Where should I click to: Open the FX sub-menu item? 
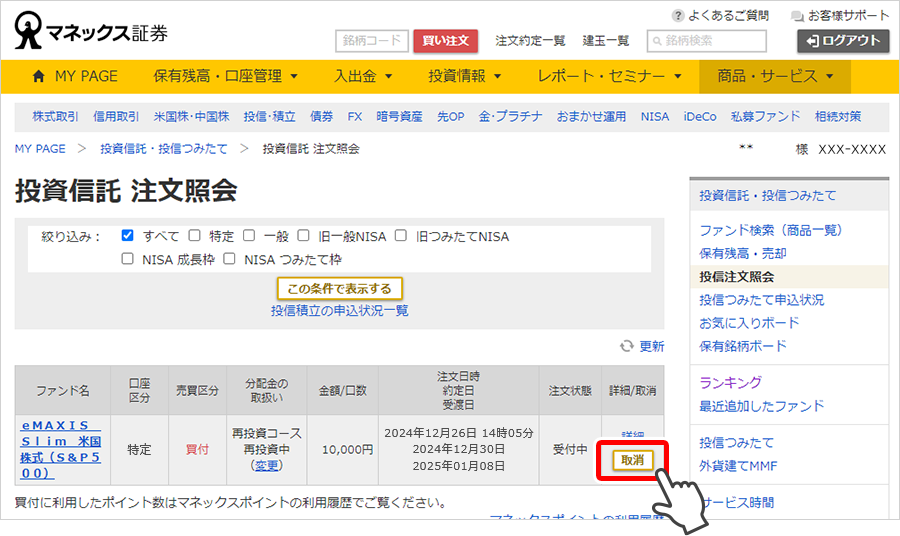[355, 116]
